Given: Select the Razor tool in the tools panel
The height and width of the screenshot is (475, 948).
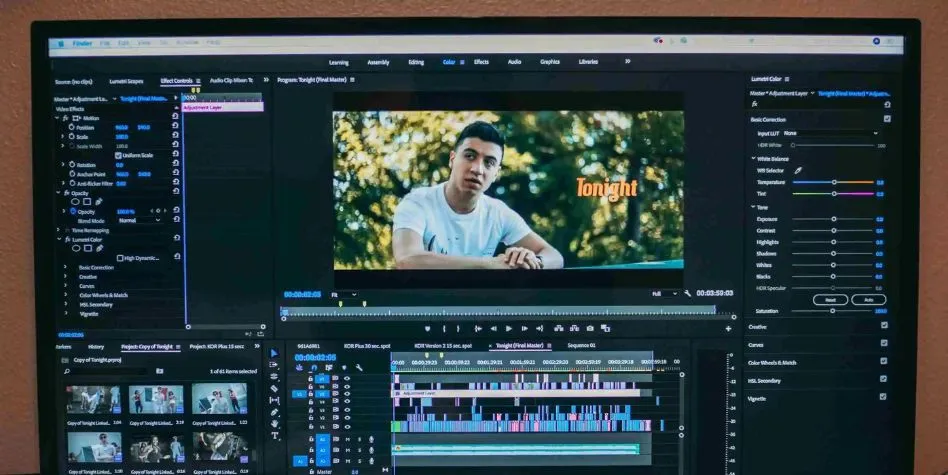Looking at the screenshot, I should pos(274,388).
